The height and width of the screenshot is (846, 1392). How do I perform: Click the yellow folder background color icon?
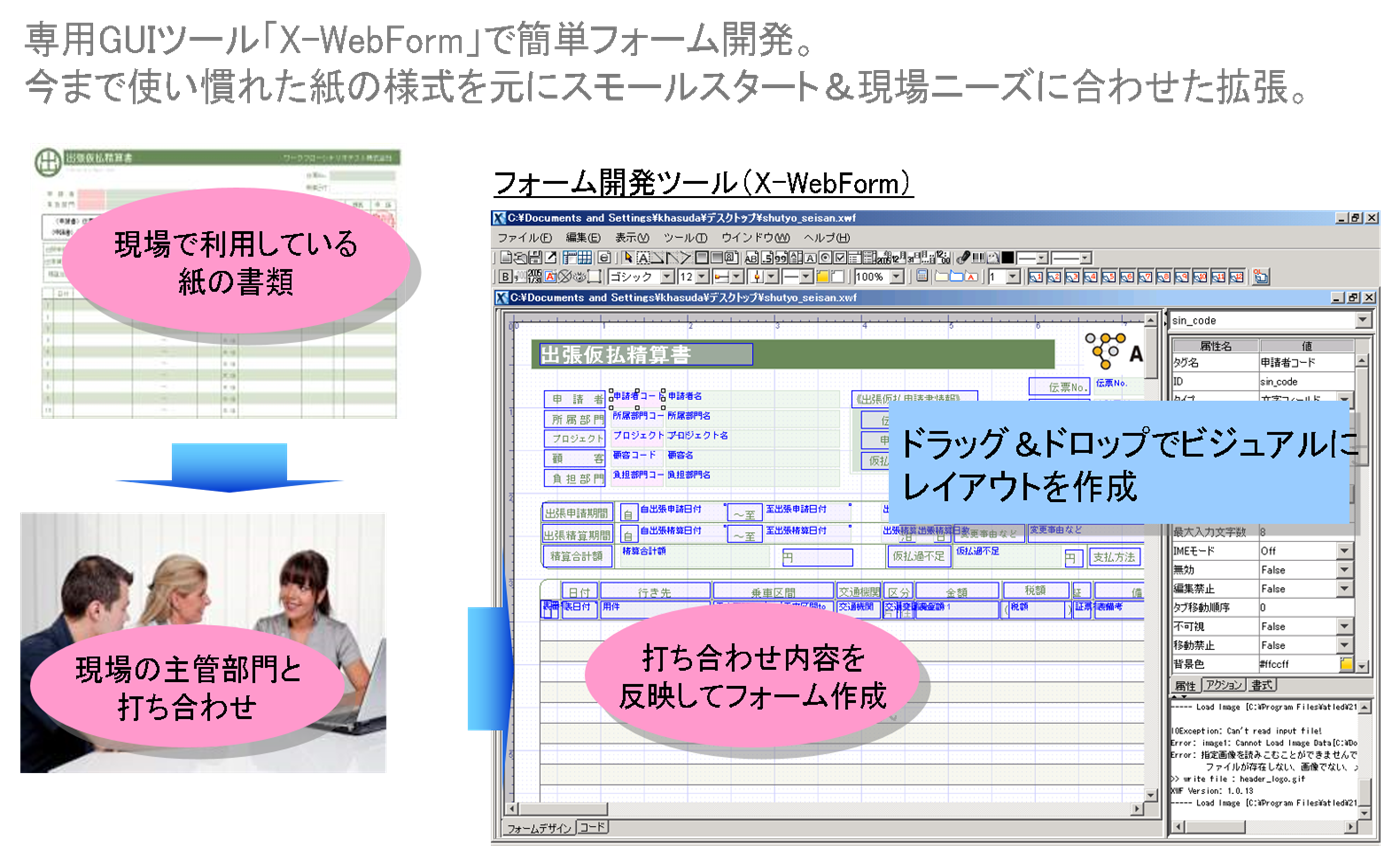tap(822, 277)
